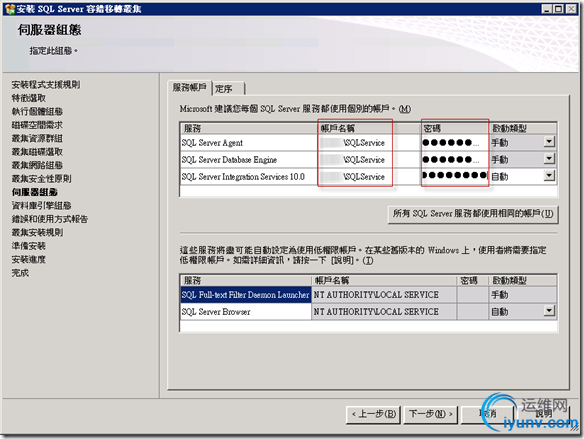Close the SQL Server setup window
Viewport: 584px width, 439px height.
pyautogui.click(x=571, y=9)
